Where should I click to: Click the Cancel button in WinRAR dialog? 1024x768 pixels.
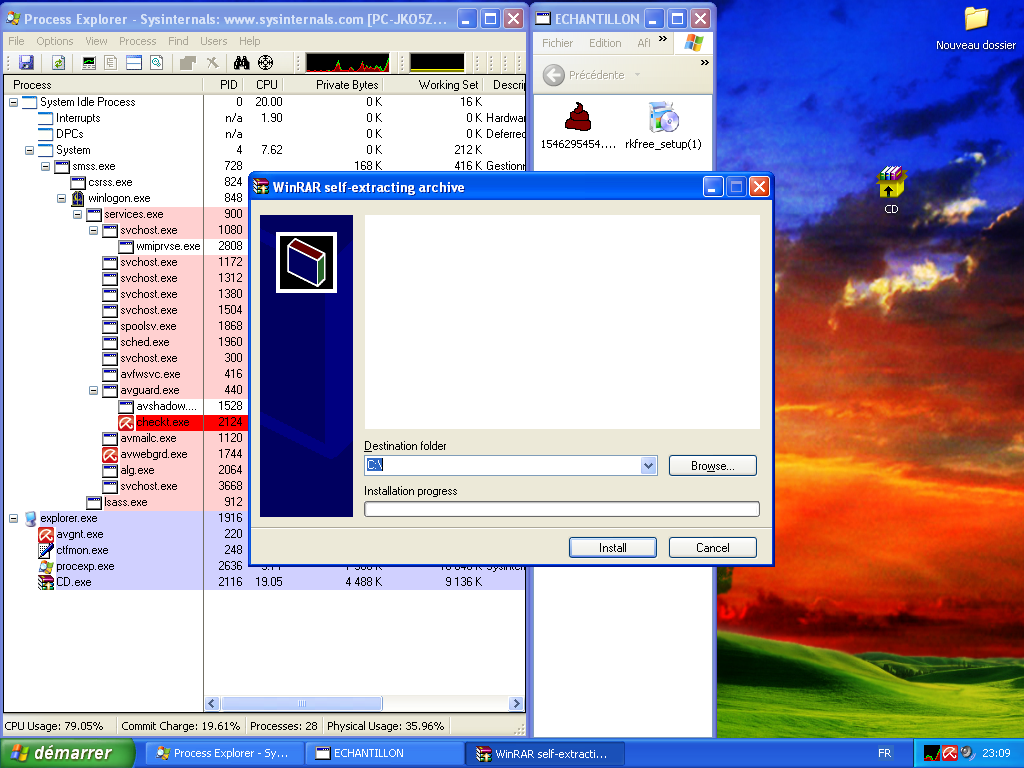tap(712, 548)
